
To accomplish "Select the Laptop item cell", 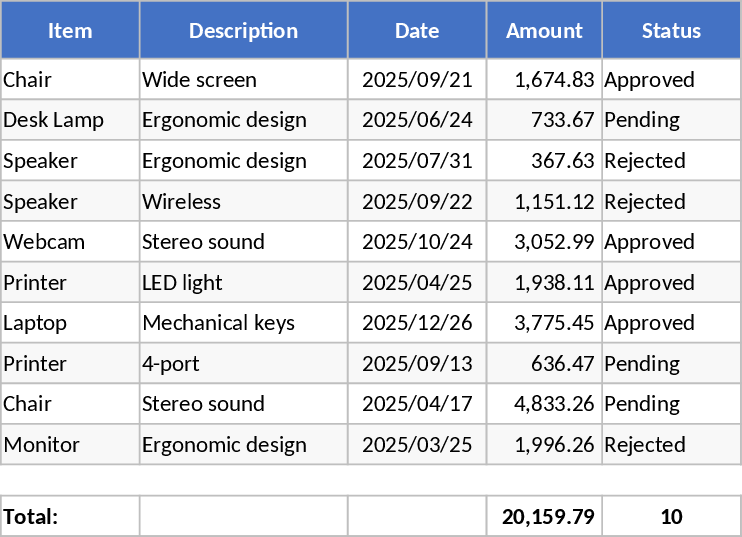I will coord(70,323).
